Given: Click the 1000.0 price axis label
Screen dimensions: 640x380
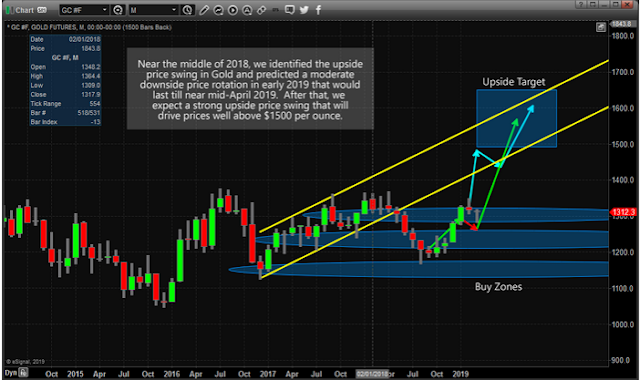Looking at the screenshot, I should 623,325.
